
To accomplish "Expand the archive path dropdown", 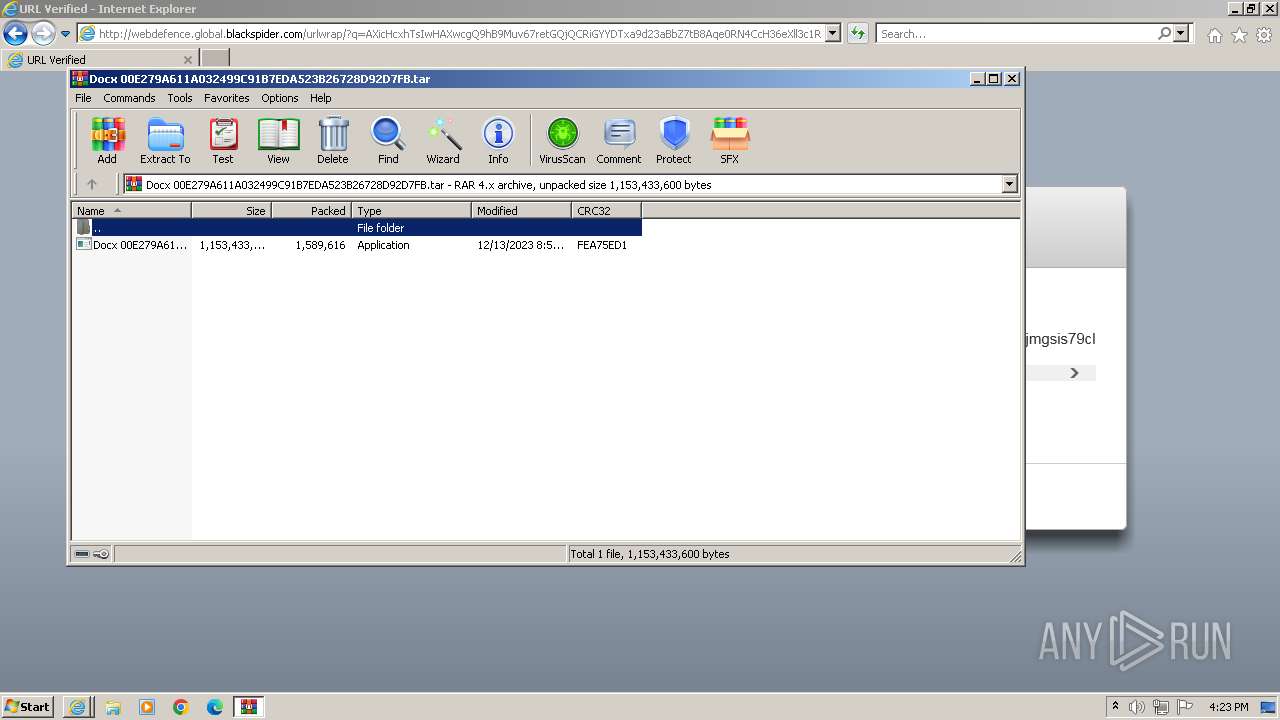I will click(x=1009, y=184).
